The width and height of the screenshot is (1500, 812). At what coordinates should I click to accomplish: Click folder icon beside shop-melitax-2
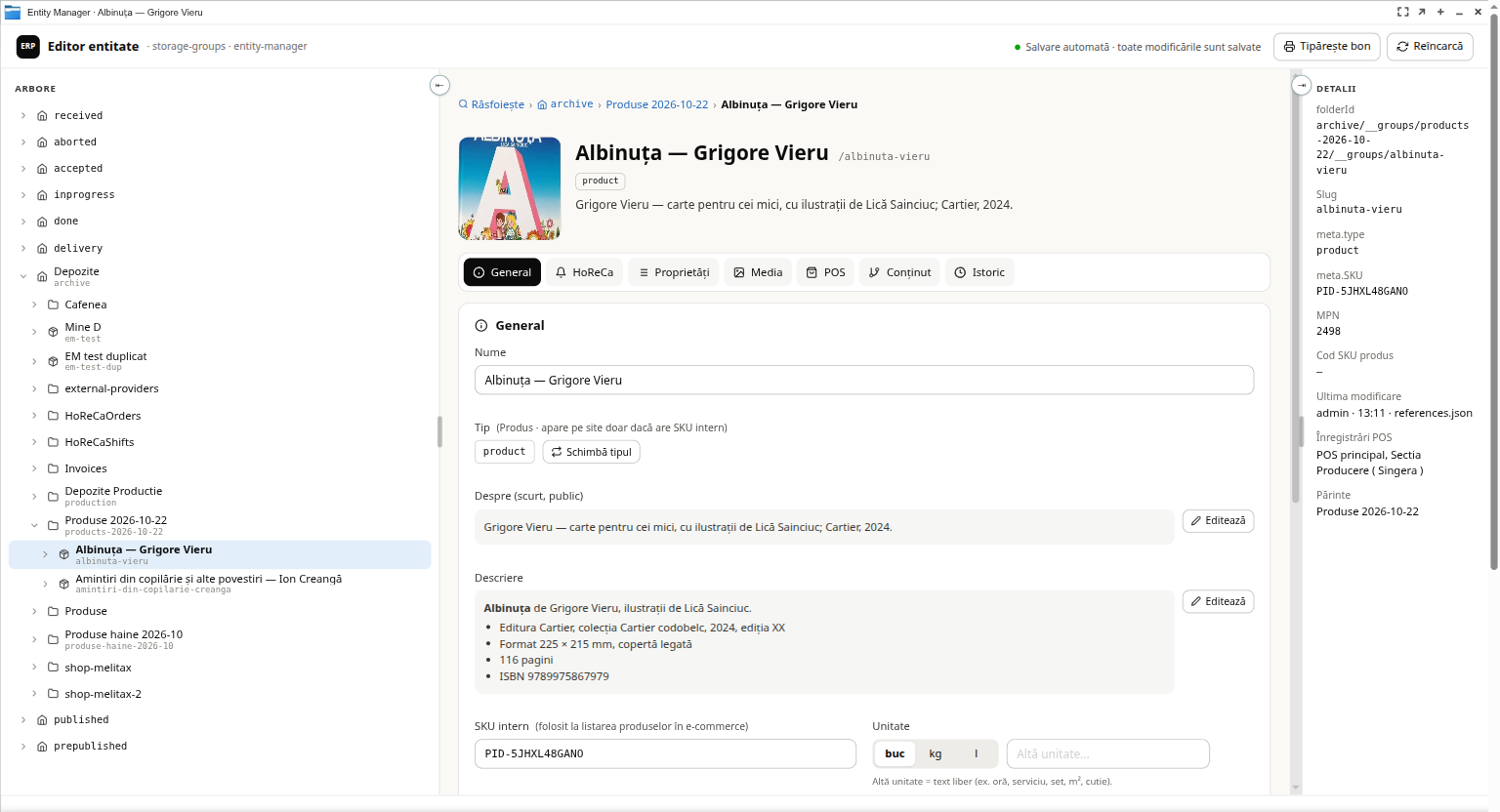(53, 694)
